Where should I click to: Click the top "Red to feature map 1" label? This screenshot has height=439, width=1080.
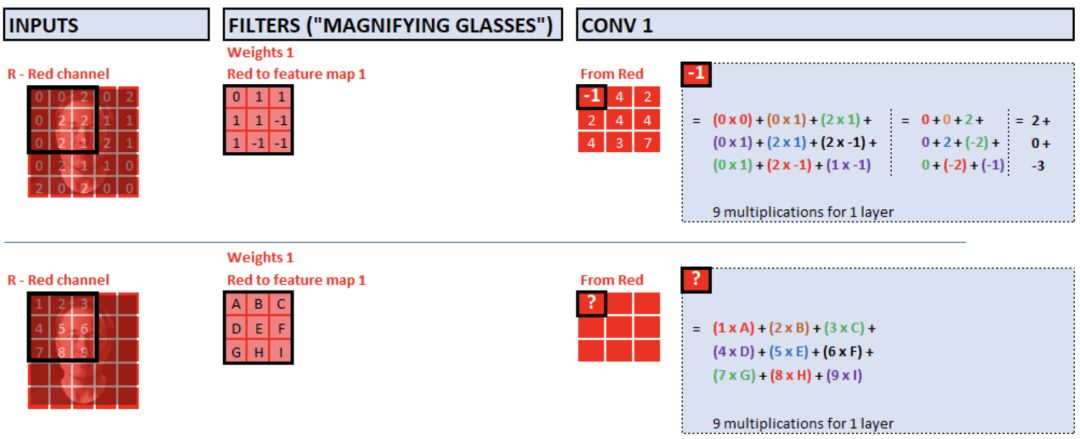(296, 73)
